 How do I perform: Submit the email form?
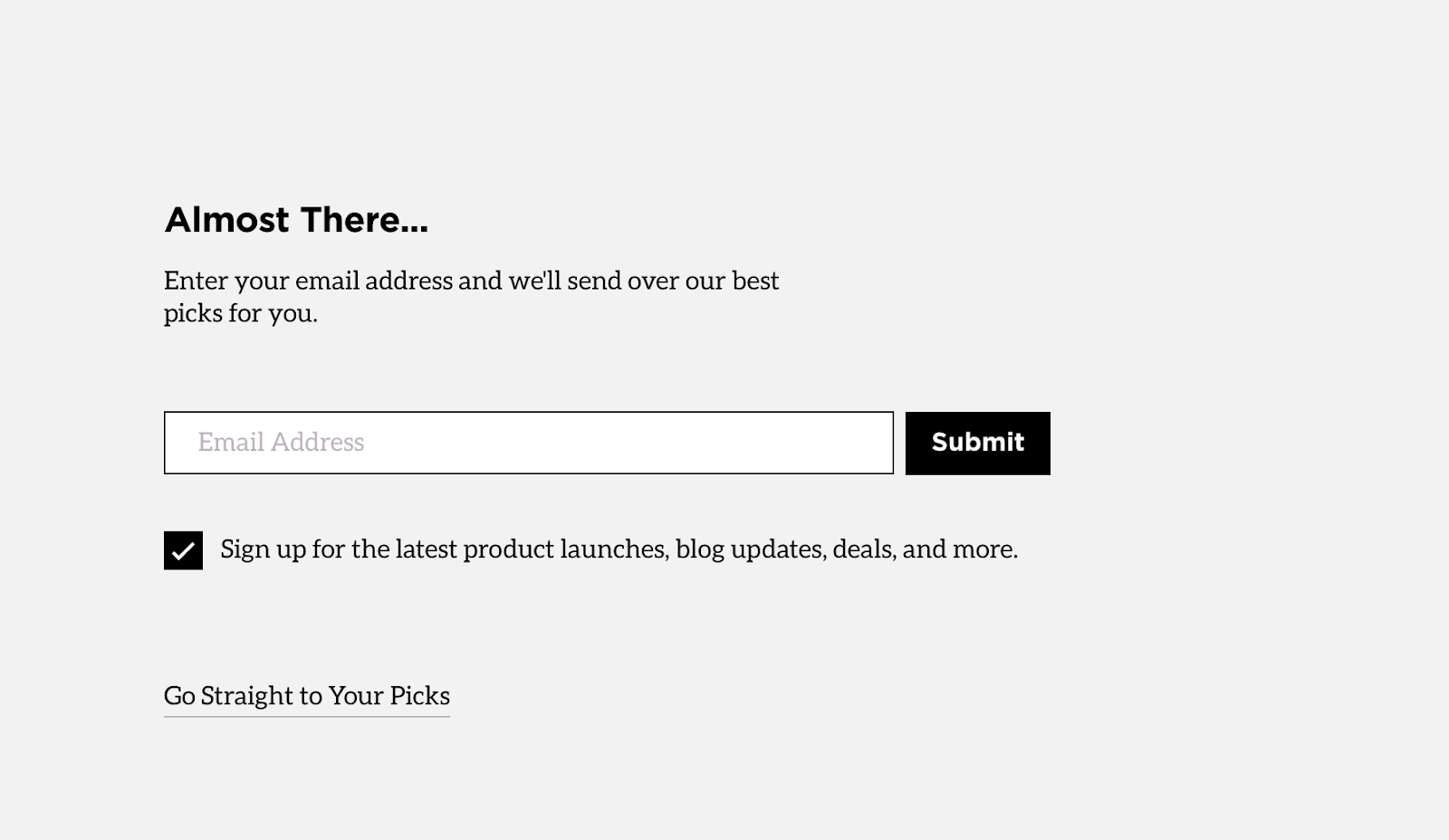click(977, 443)
